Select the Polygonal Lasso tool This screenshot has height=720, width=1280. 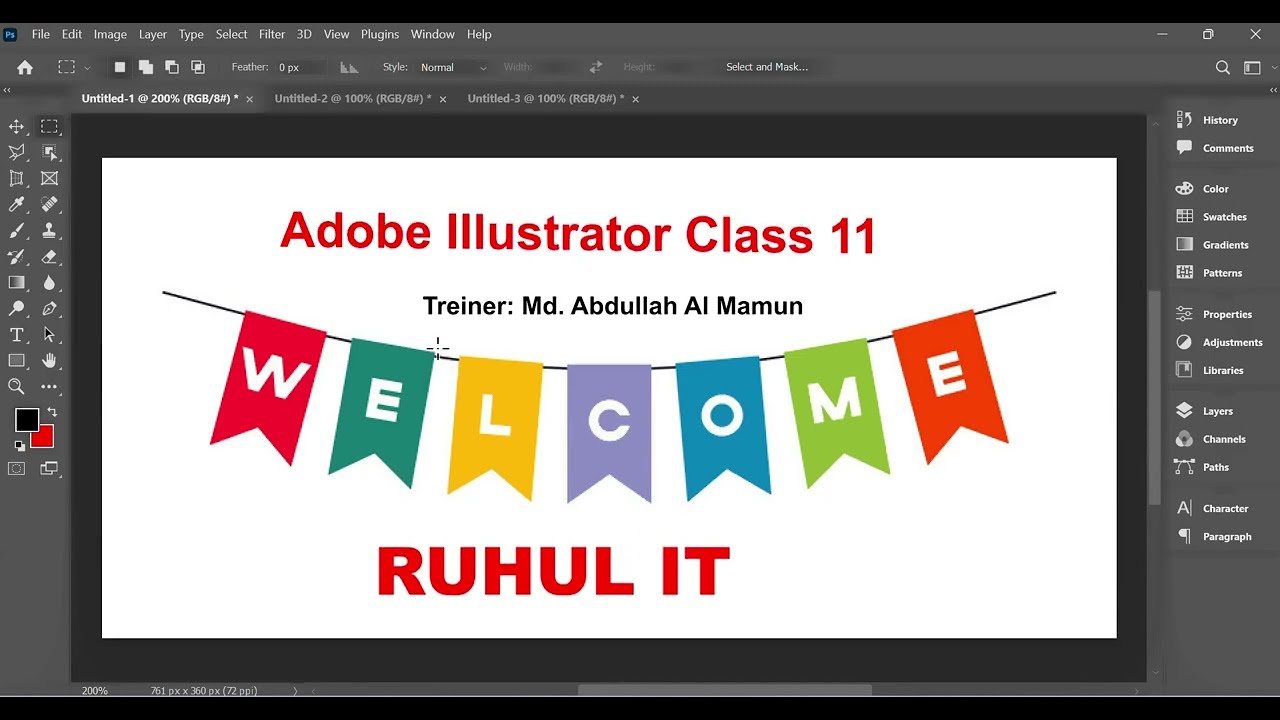17,153
